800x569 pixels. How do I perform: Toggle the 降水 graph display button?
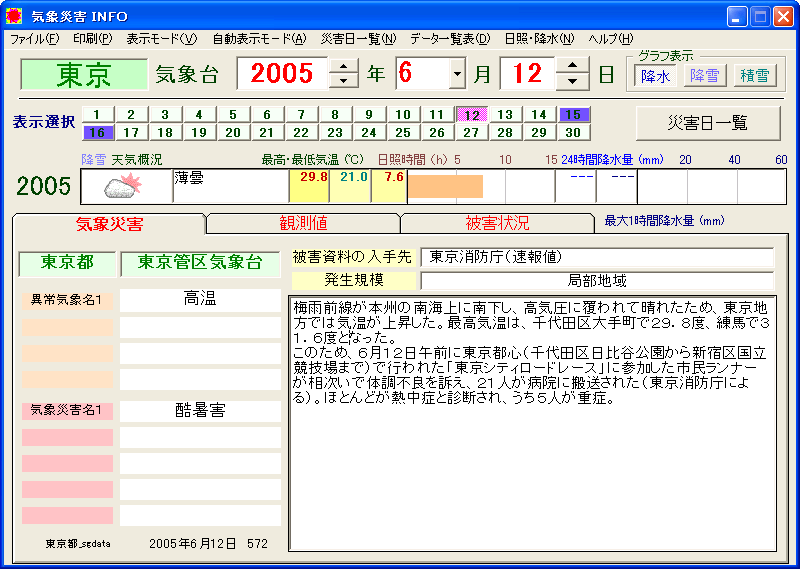click(x=656, y=76)
